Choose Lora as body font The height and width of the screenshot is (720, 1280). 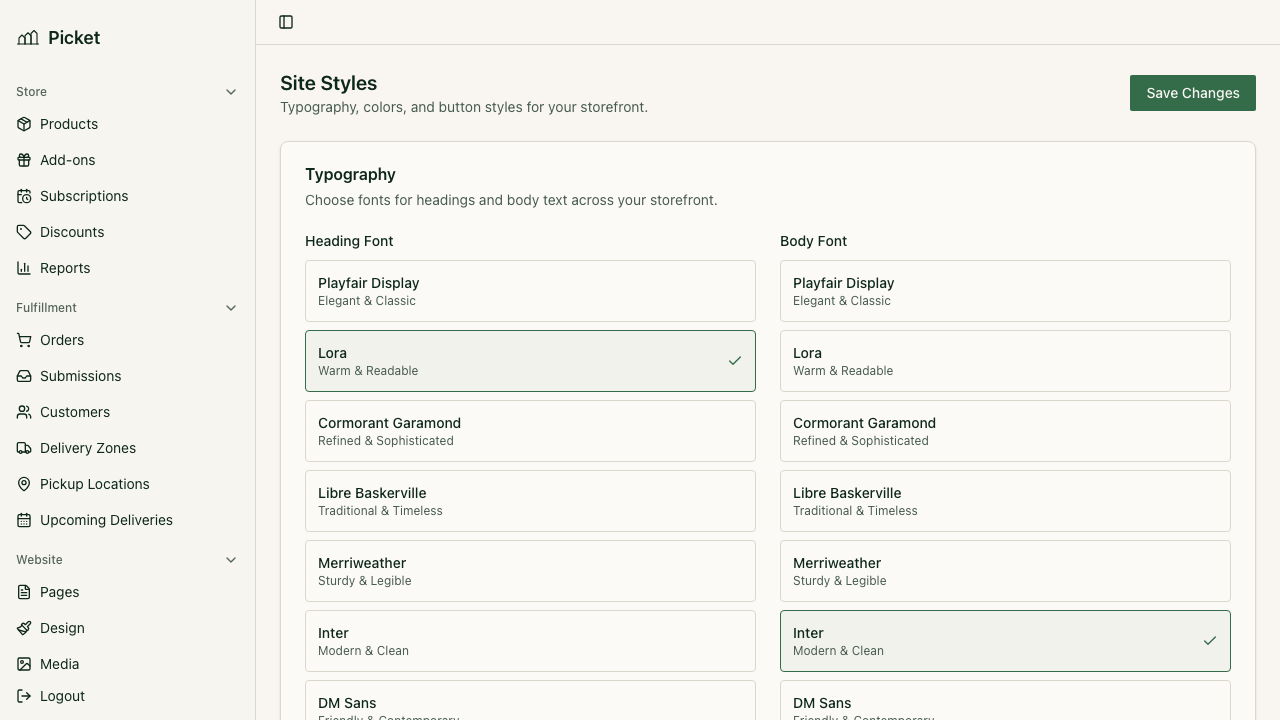pyautogui.click(x=1005, y=361)
